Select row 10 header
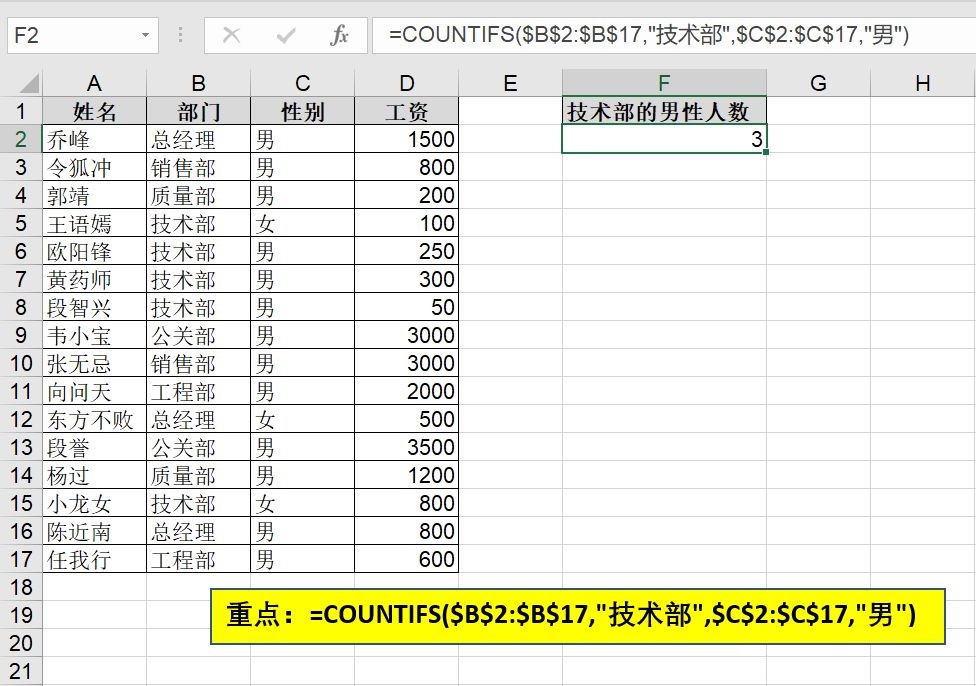The image size is (976, 686). click(x=21, y=363)
